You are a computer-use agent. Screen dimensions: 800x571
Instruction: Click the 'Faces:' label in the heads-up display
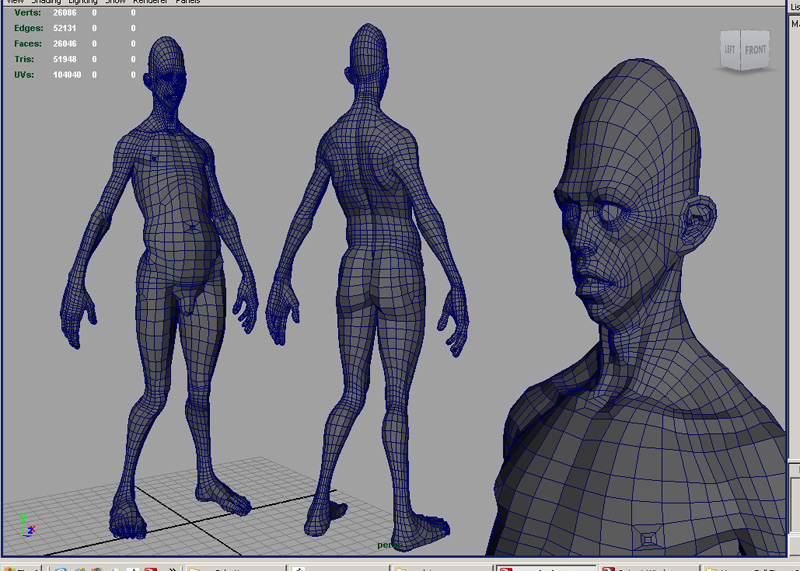[28, 44]
